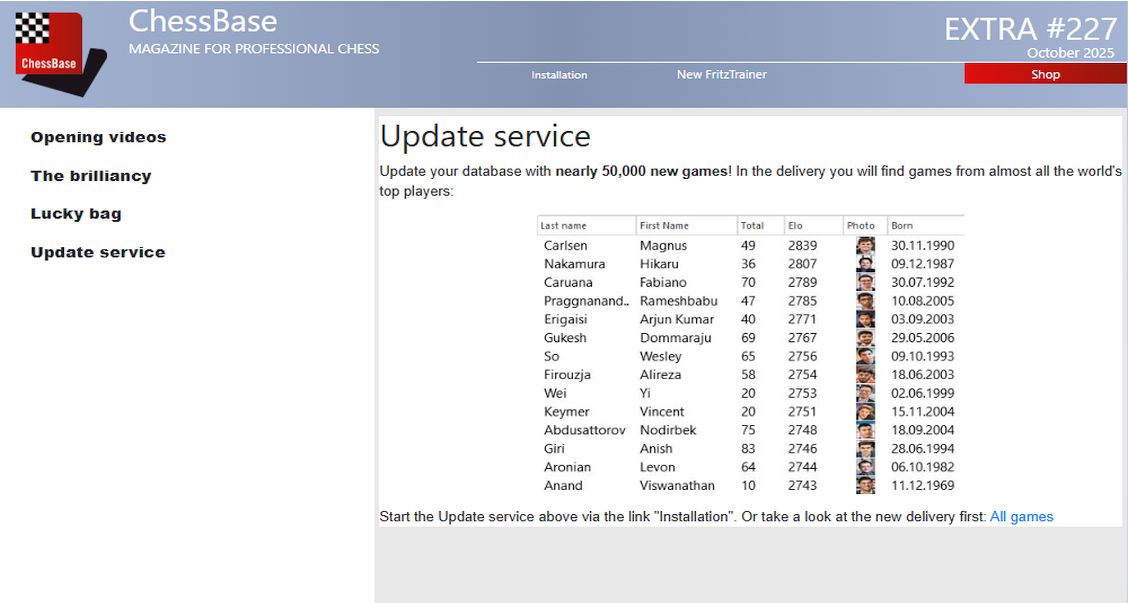1128x603 pixels.
Task: Click Wesley So's player photo
Action: [865, 357]
